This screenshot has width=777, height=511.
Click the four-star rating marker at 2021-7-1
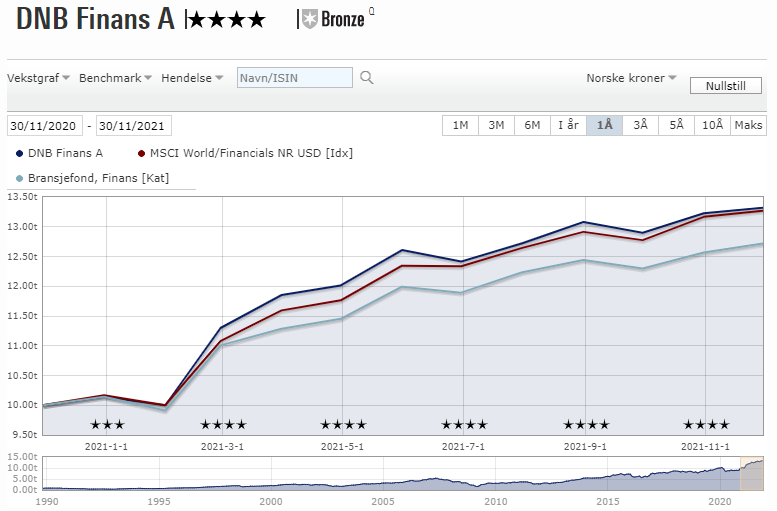464,425
